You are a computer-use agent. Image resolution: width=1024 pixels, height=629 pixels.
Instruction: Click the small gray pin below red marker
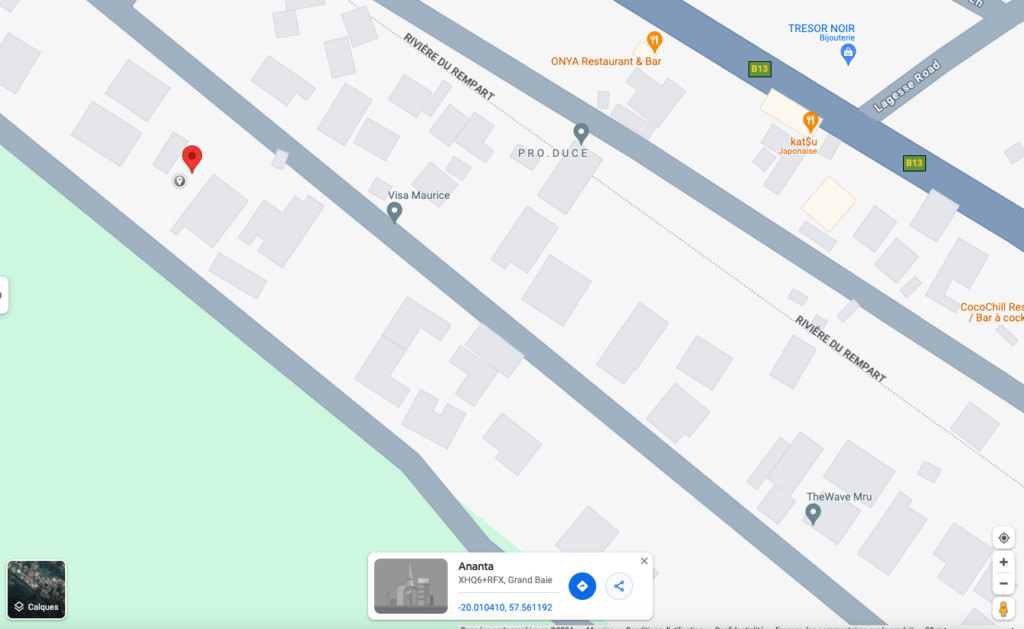(180, 181)
